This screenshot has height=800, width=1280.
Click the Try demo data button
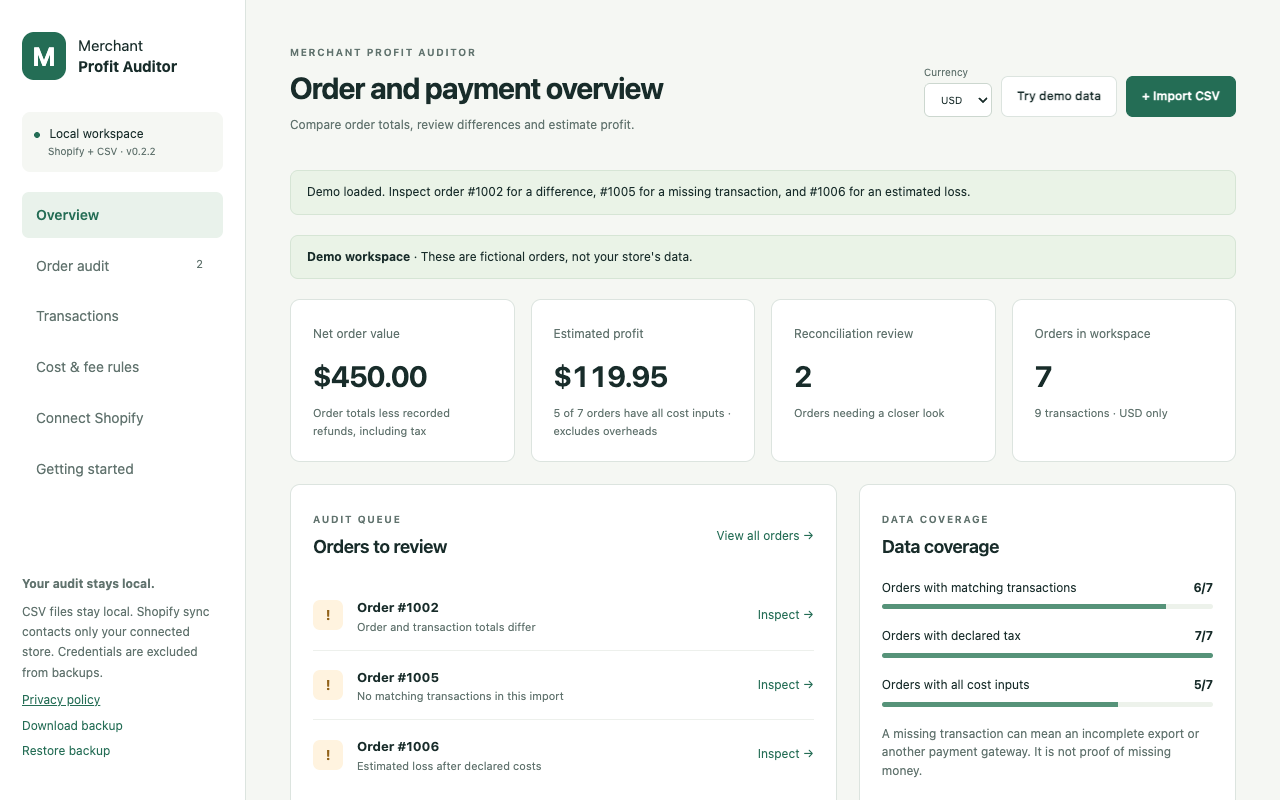click(1059, 96)
